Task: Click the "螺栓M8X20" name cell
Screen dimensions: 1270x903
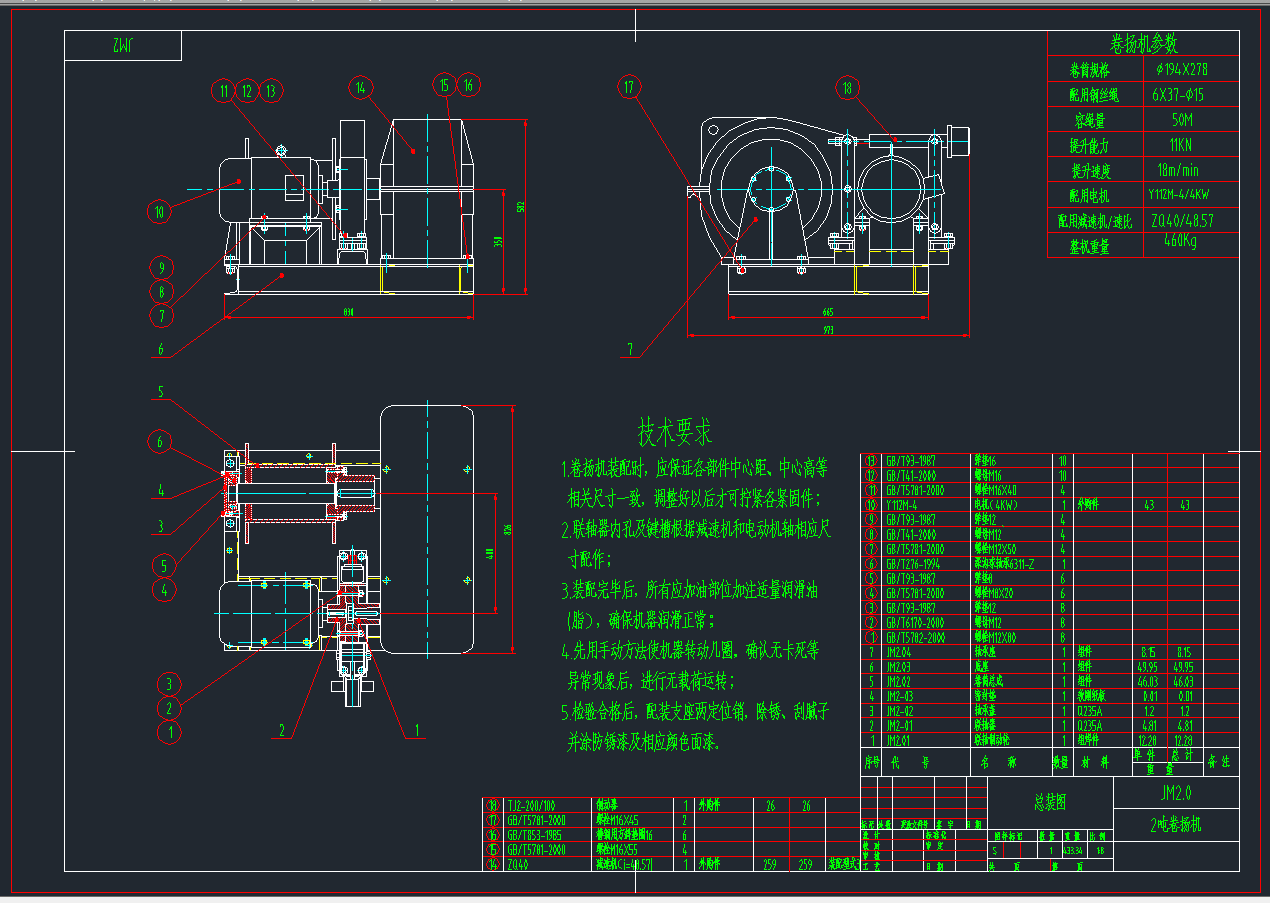Action: point(993,593)
